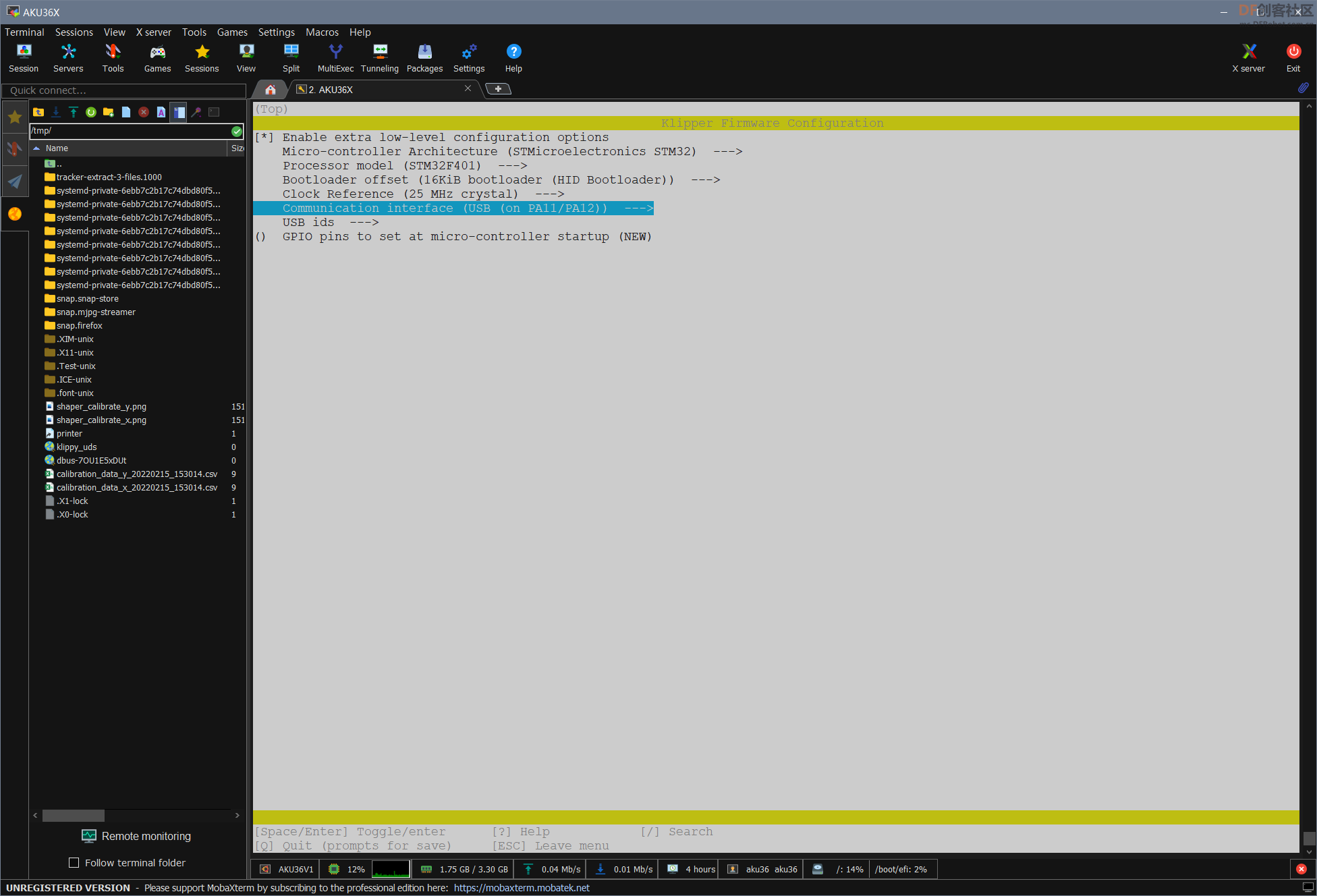Screen dimensions: 1317x896
Task: Open the Settings gear toolbar button
Action: [469, 58]
